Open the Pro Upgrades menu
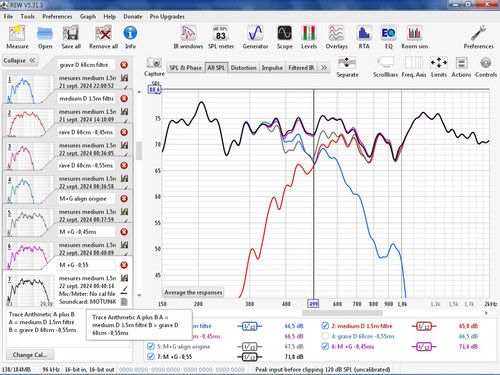This screenshot has width=500, height=375. pos(167,16)
